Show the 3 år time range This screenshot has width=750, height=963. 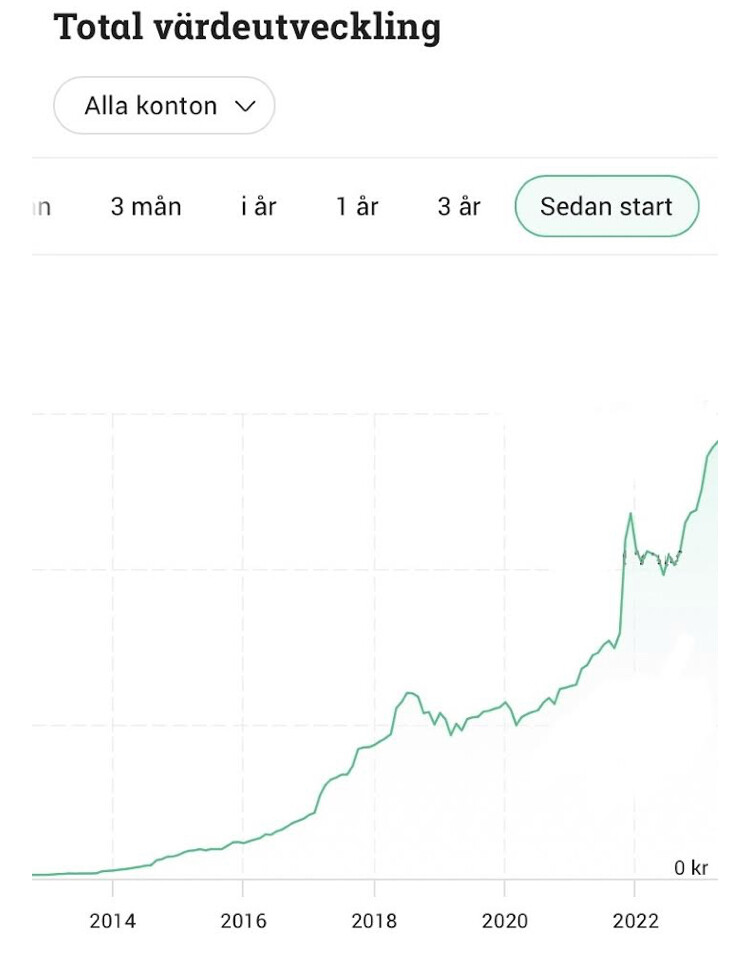tap(459, 206)
